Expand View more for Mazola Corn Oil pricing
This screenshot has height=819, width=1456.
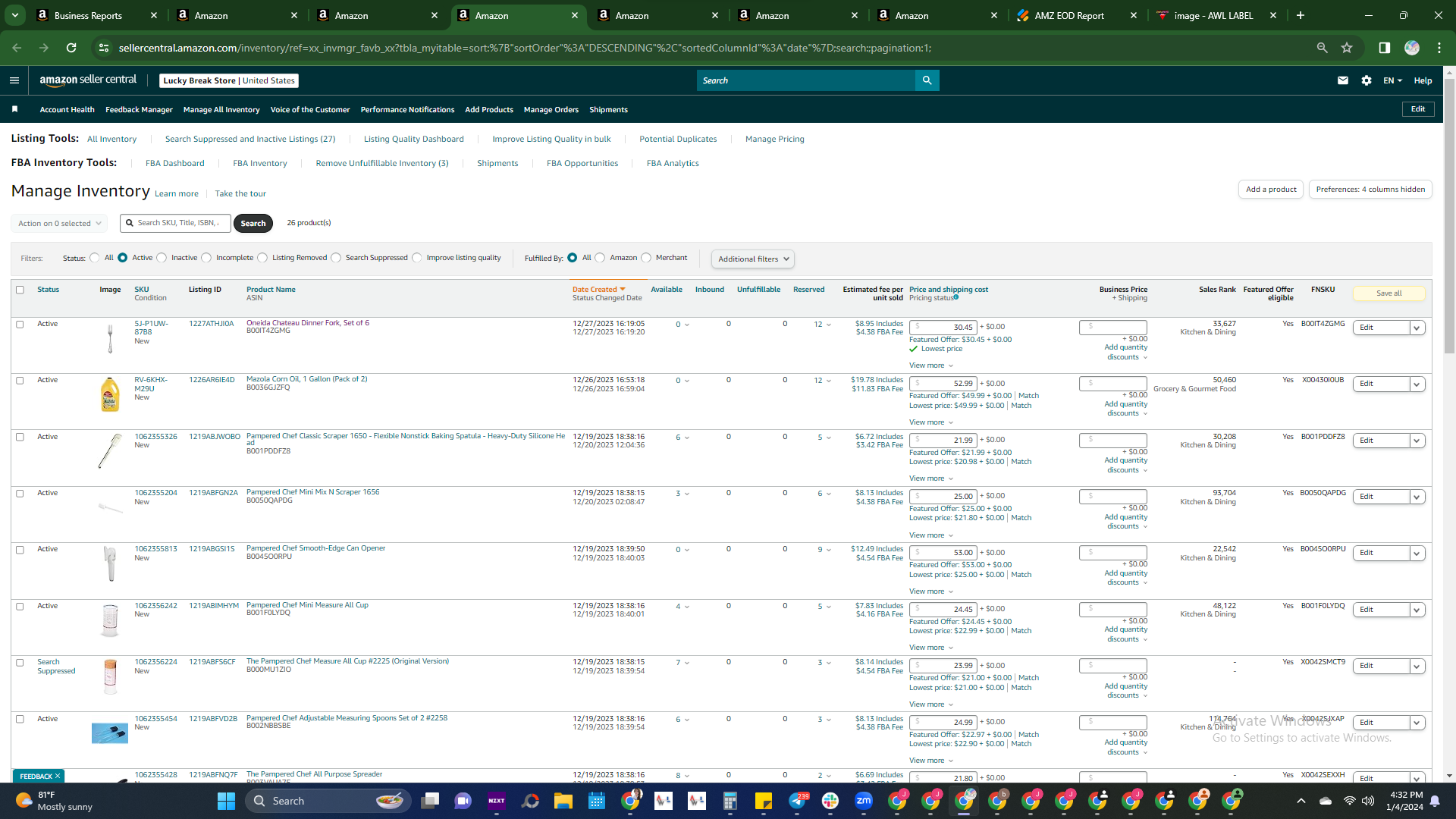point(931,422)
